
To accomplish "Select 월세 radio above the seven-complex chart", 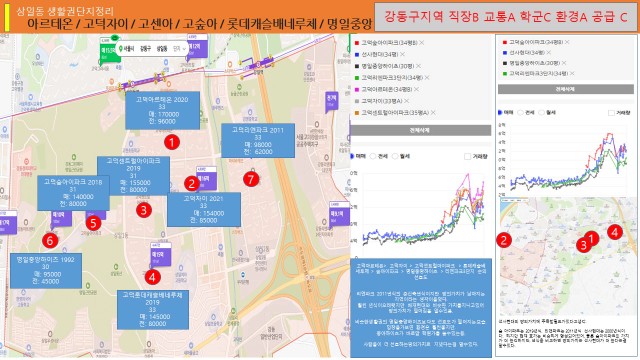I will click(x=395, y=156).
